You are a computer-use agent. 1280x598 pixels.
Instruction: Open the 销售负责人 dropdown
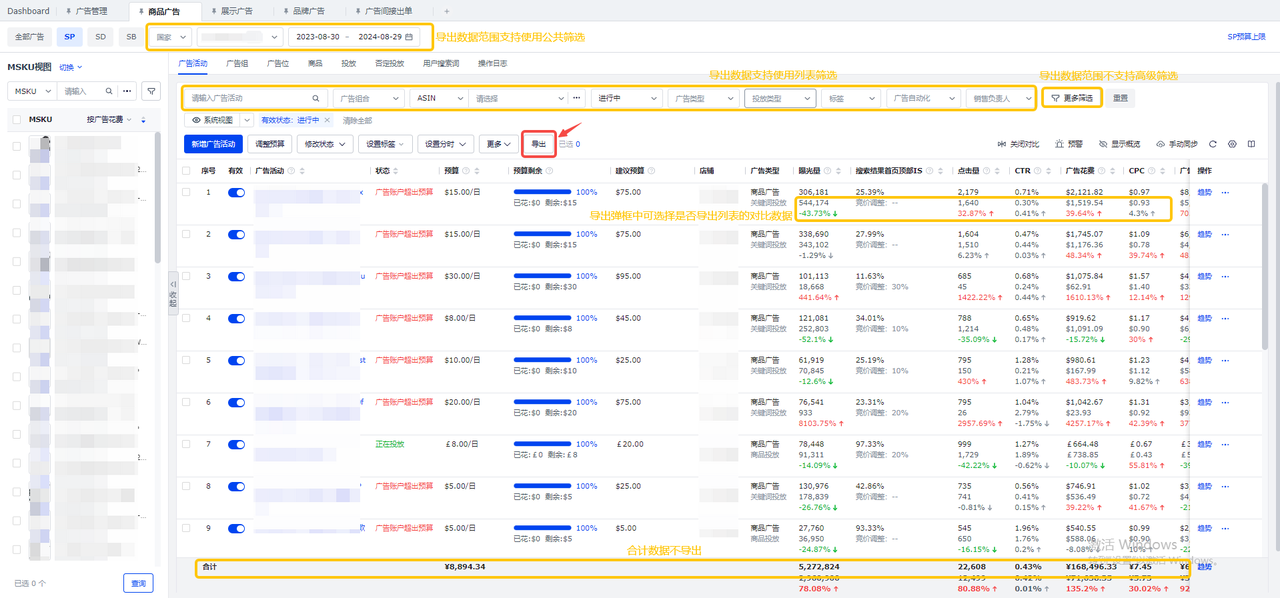pyautogui.click(x=1002, y=98)
